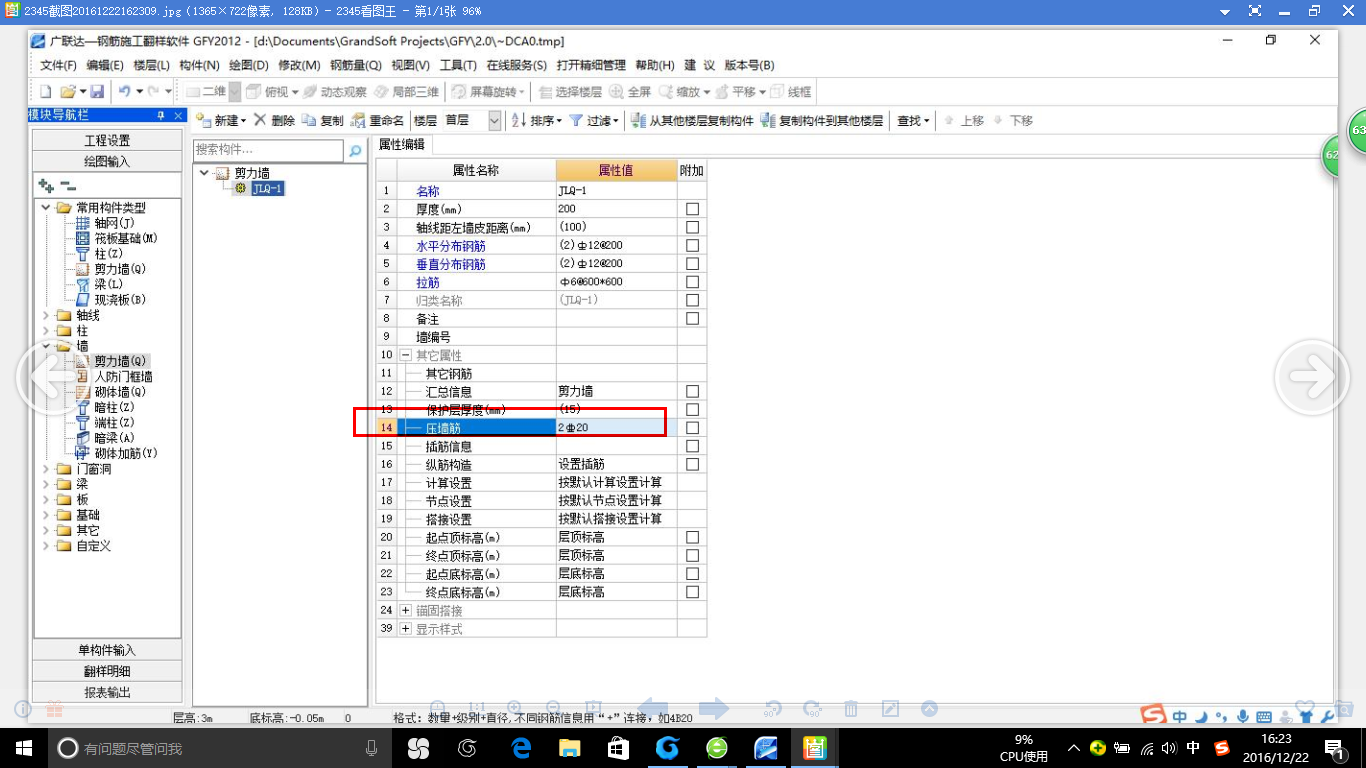Click 复制 (copy) component button
1366x768 pixels.
(323, 120)
